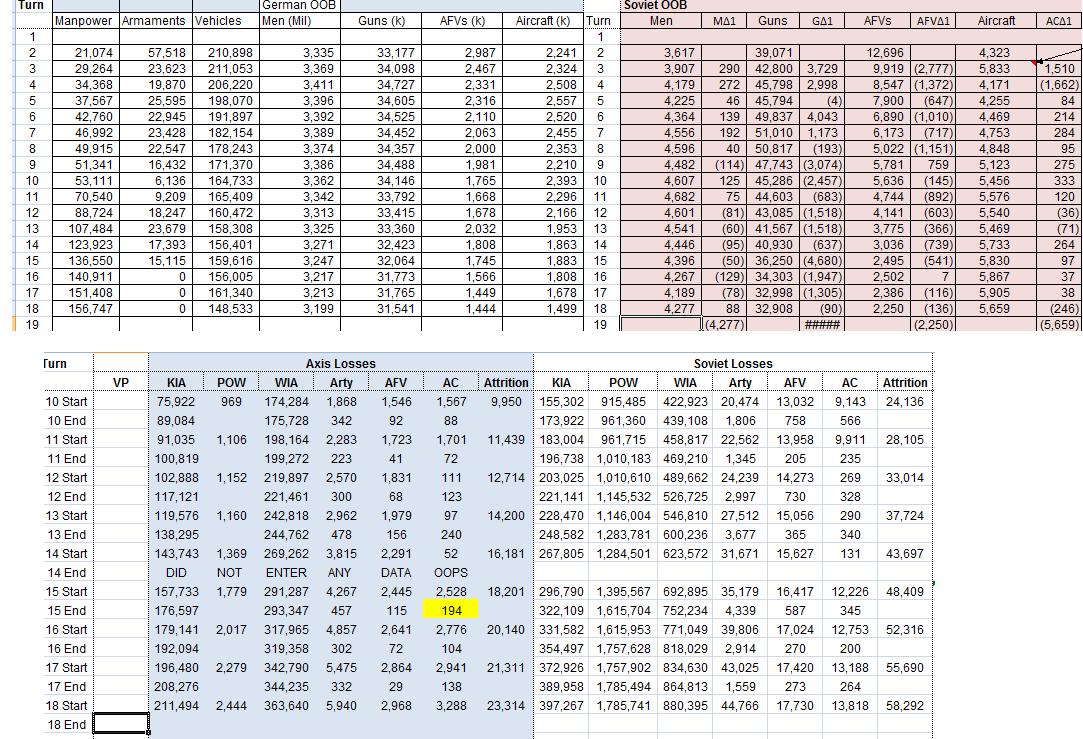The width and height of the screenshot is (1083, 739).
Task: Select Soviet POW value 1,785,741
Action: 623,706
